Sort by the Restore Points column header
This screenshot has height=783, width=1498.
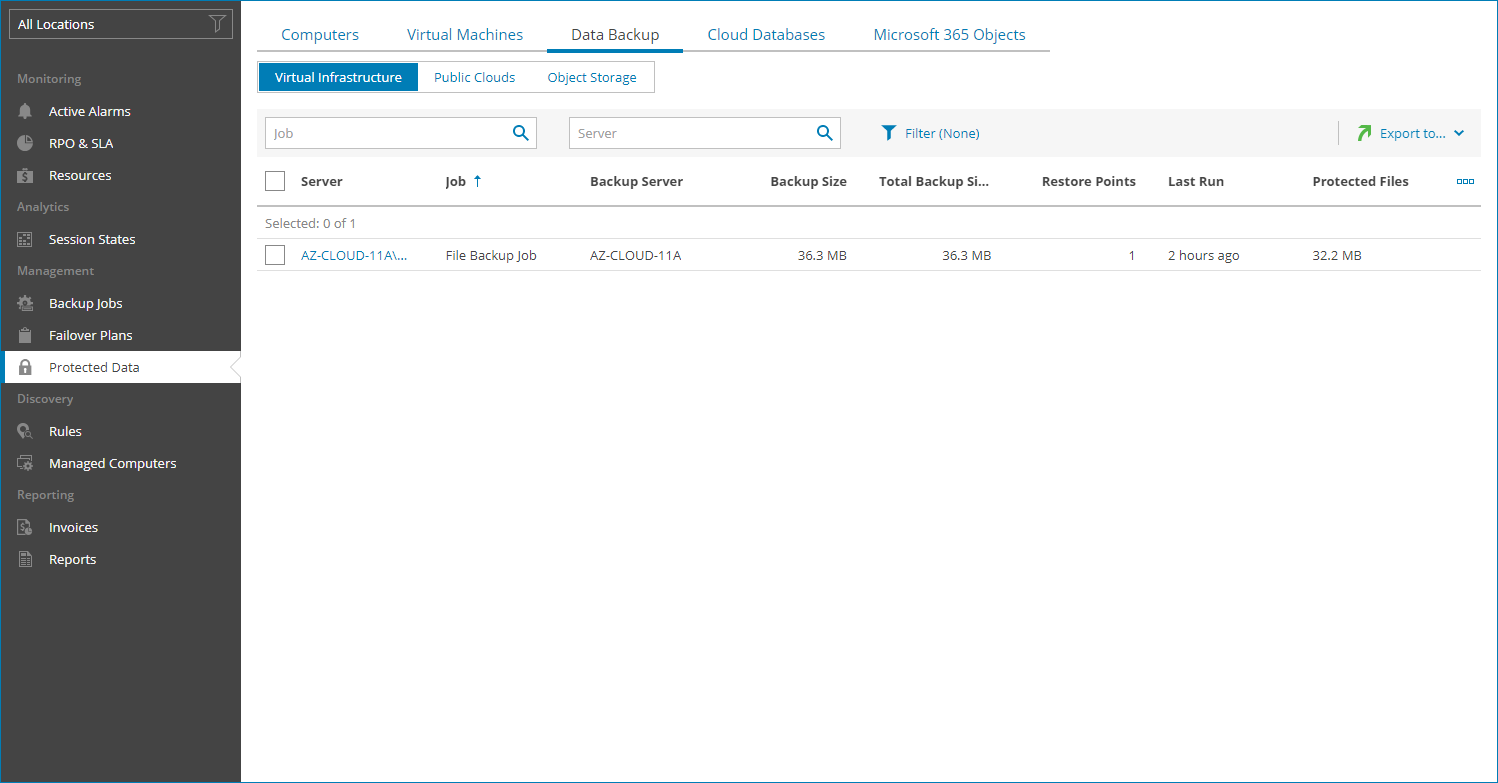pos(1089,181)
